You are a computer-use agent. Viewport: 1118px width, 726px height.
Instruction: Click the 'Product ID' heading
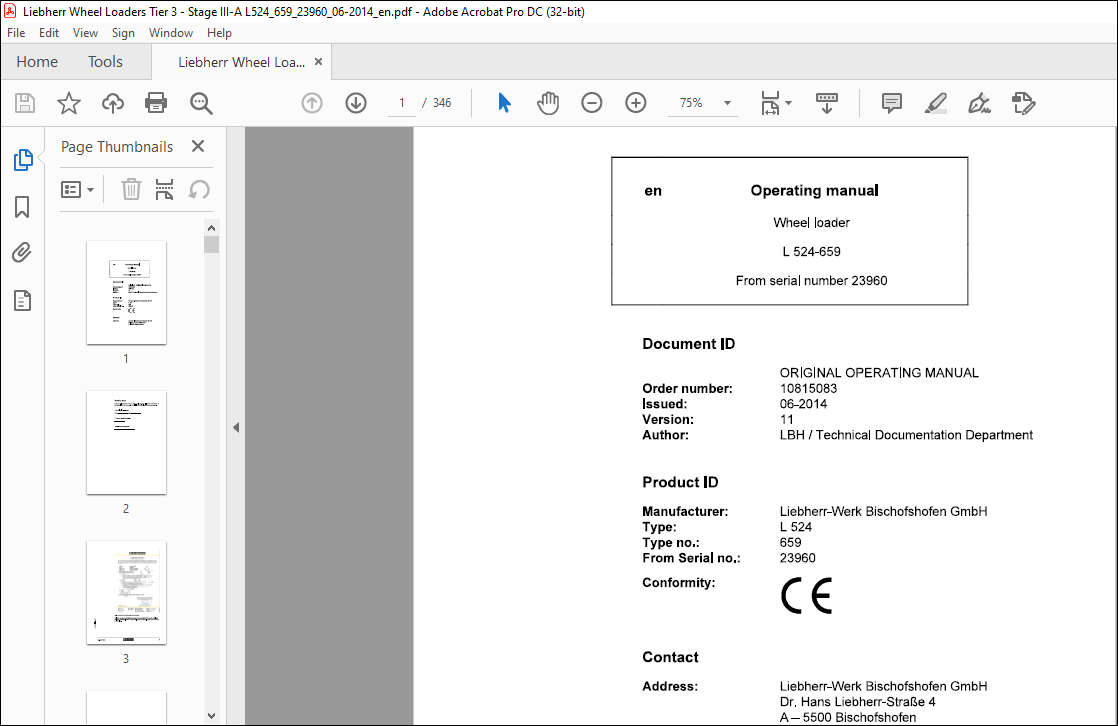coord(680,482)
